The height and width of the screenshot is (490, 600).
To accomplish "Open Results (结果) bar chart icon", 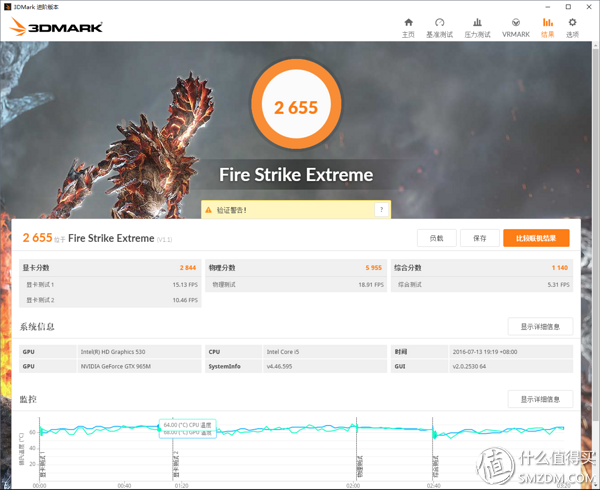I will coord(548,22).
